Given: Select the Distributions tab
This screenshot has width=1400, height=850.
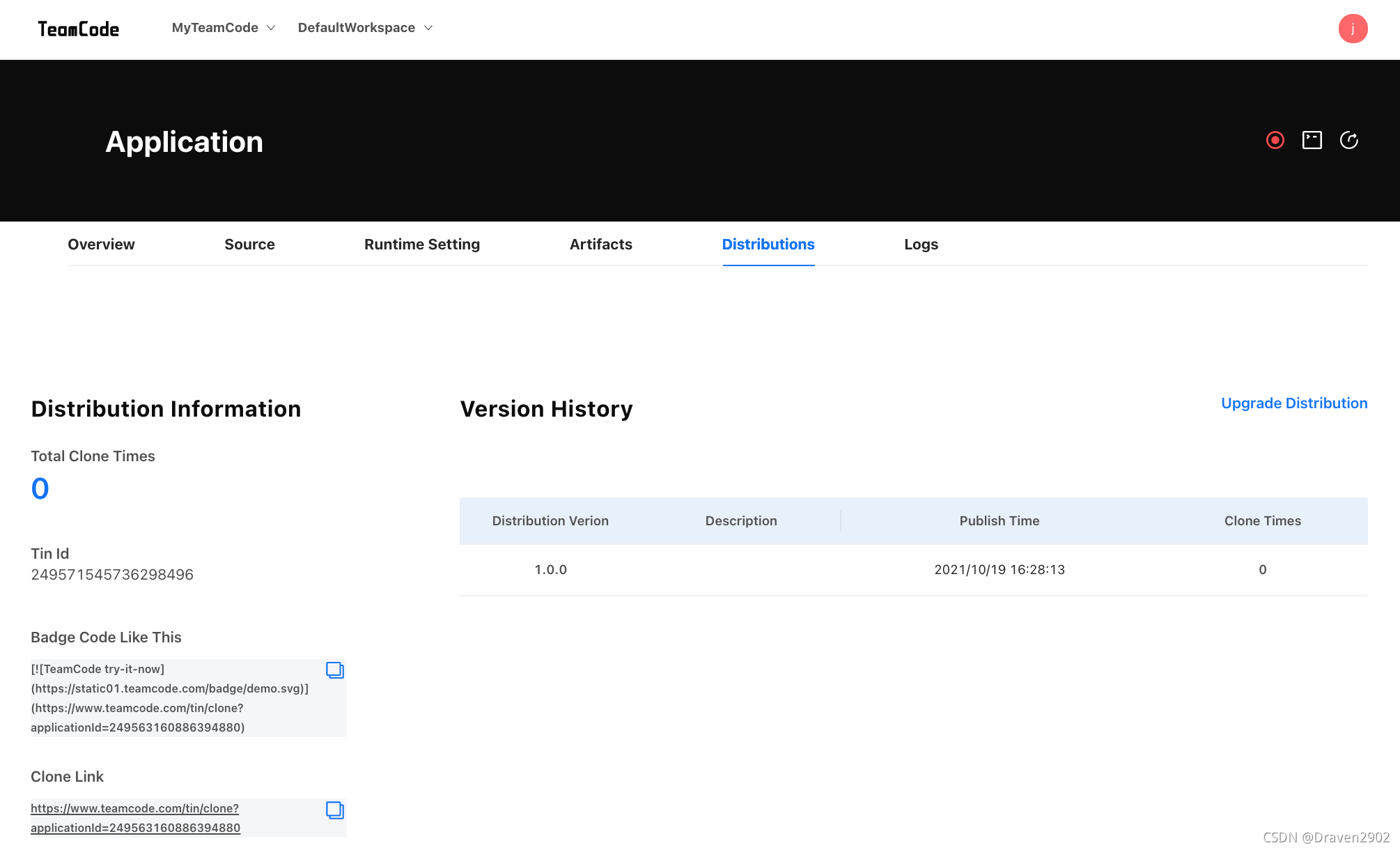Looking at the screenshot, I should (768, 245).
